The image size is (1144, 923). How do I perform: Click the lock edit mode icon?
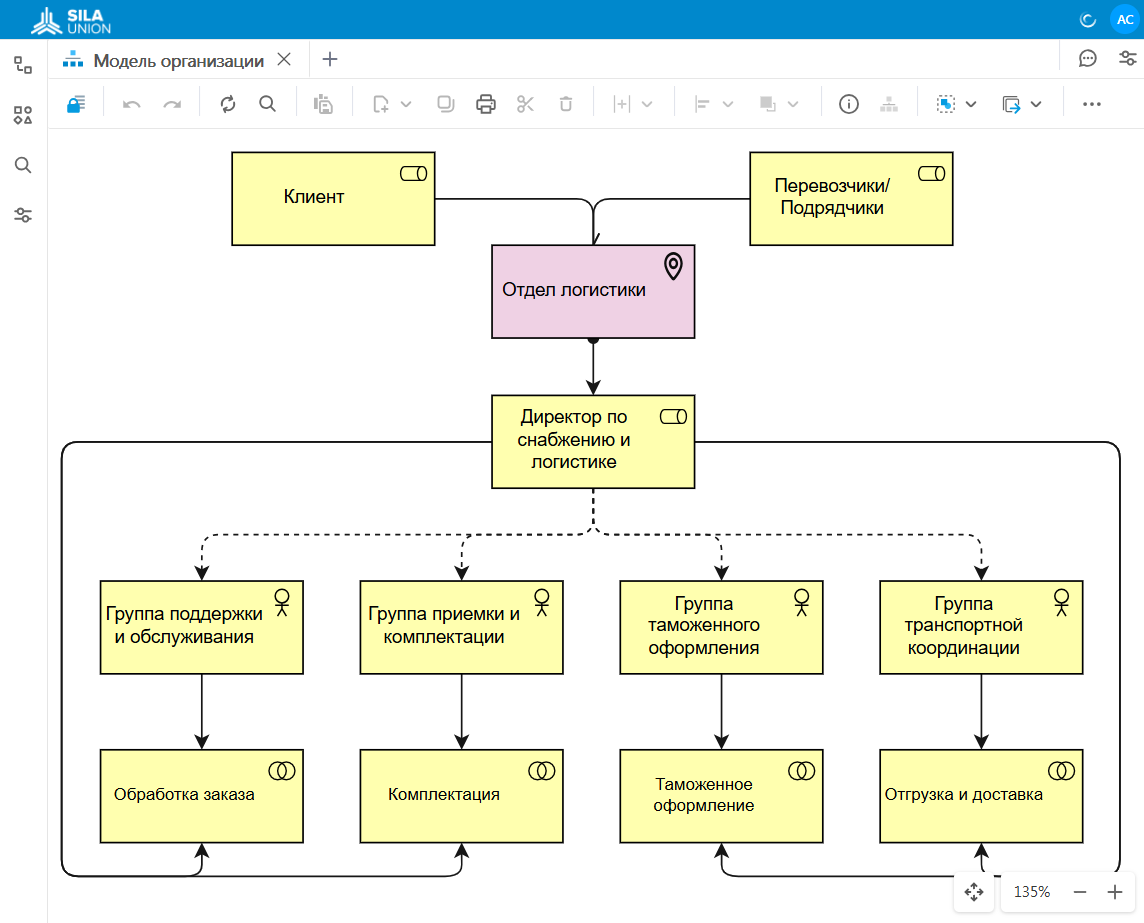point(76,104)
